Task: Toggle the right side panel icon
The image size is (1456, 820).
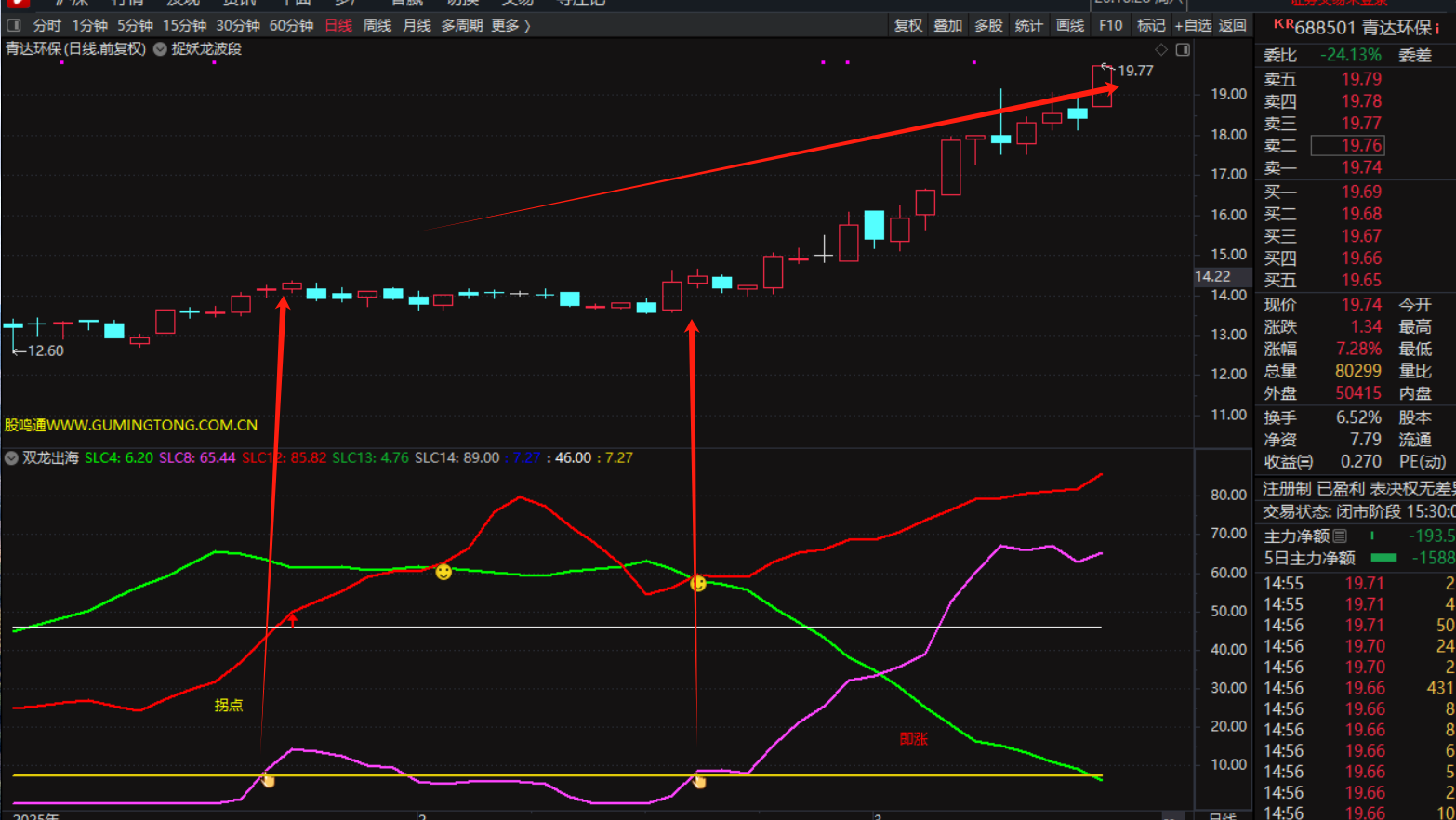Action: tap(1183, 49)
